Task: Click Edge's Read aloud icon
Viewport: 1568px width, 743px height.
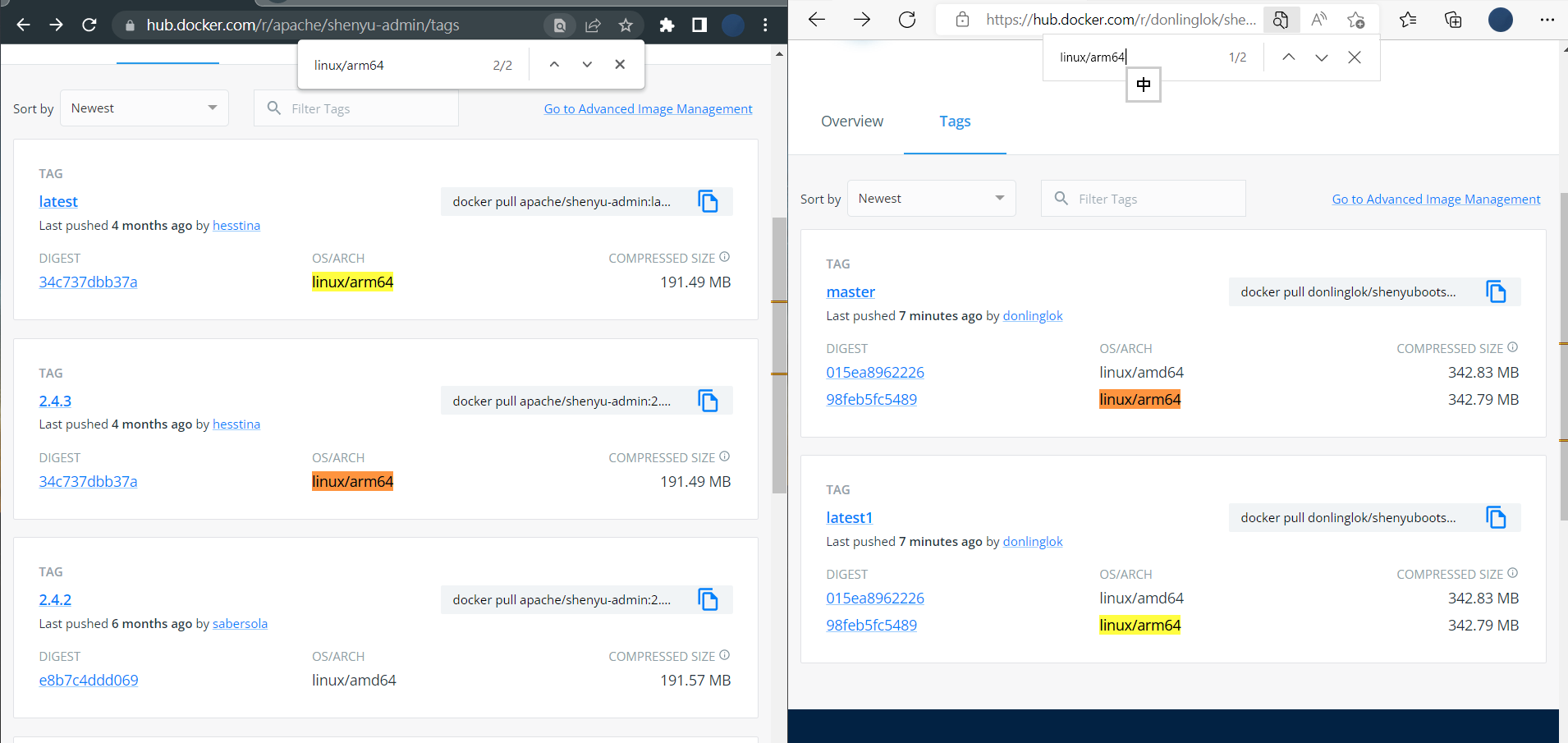Action: tap(1318, 19)
